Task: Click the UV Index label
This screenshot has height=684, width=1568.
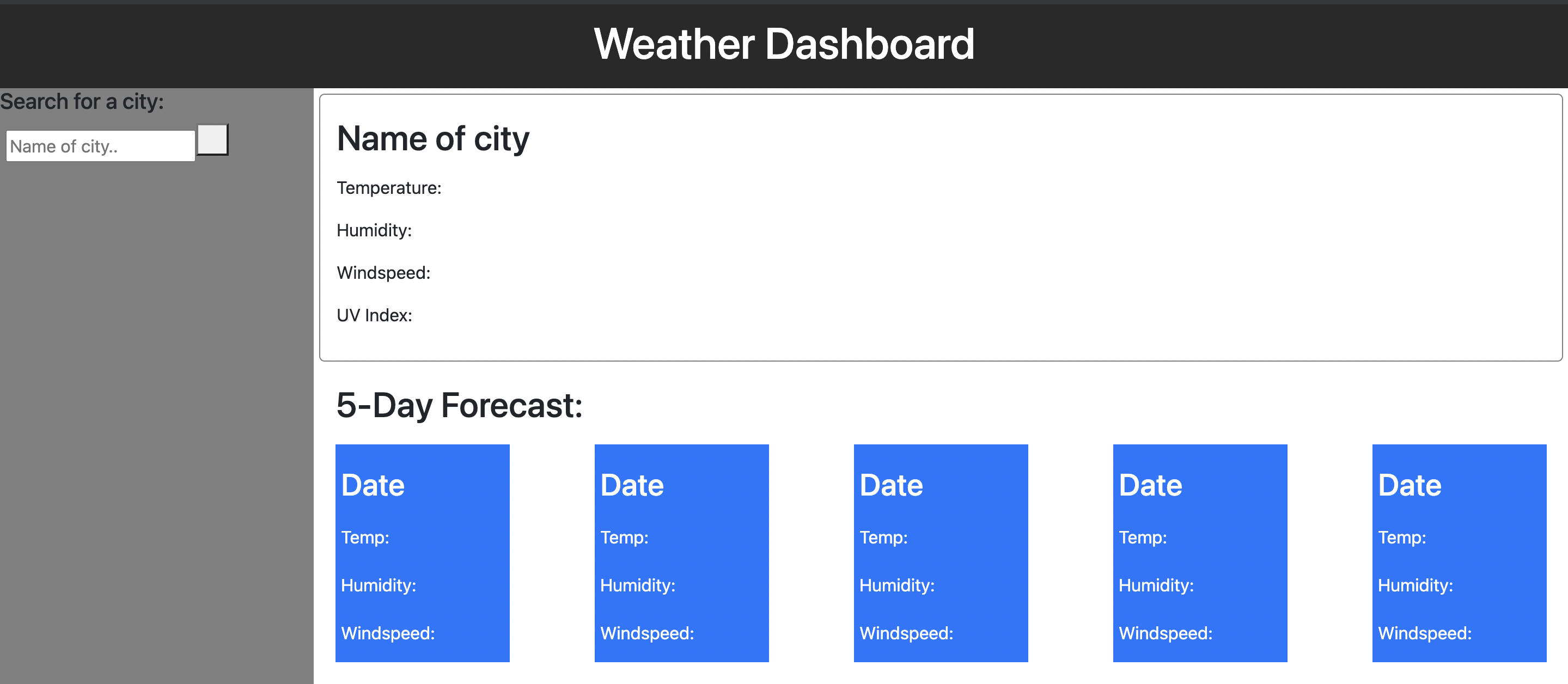Action: 374,315
